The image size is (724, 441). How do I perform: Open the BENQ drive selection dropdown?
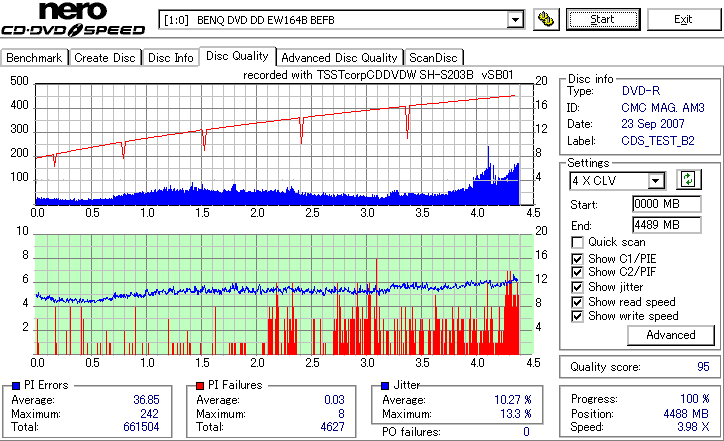coord(515,20)
